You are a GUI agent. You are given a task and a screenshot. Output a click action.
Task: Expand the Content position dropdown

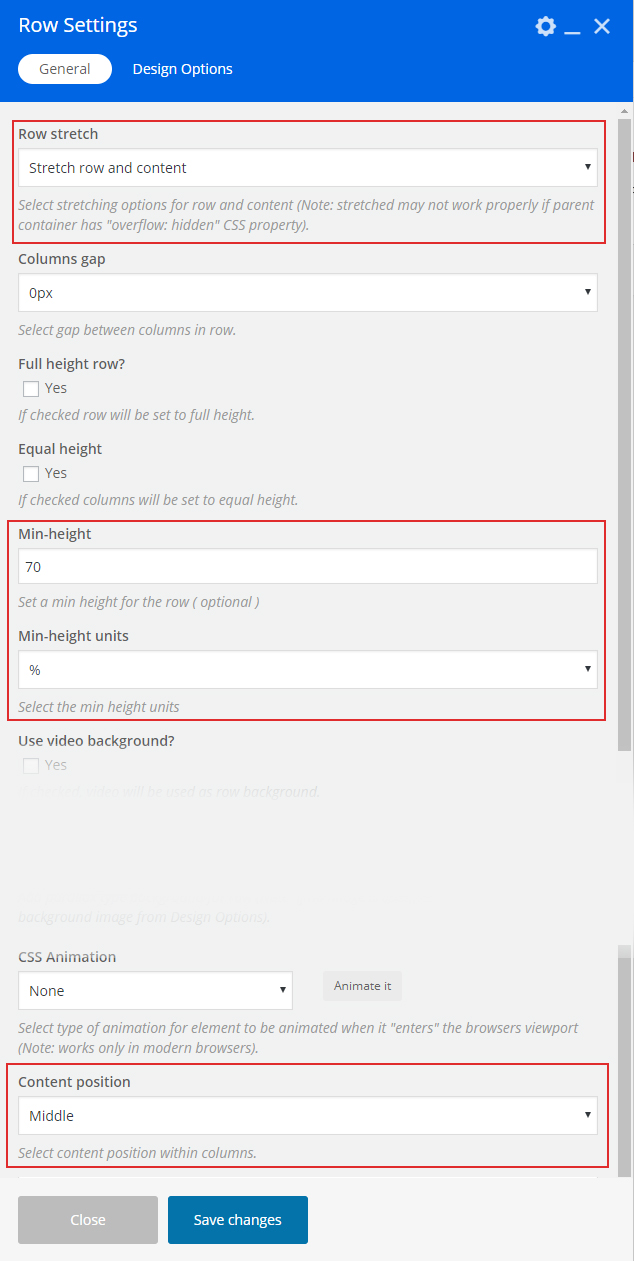[307, 1116]
